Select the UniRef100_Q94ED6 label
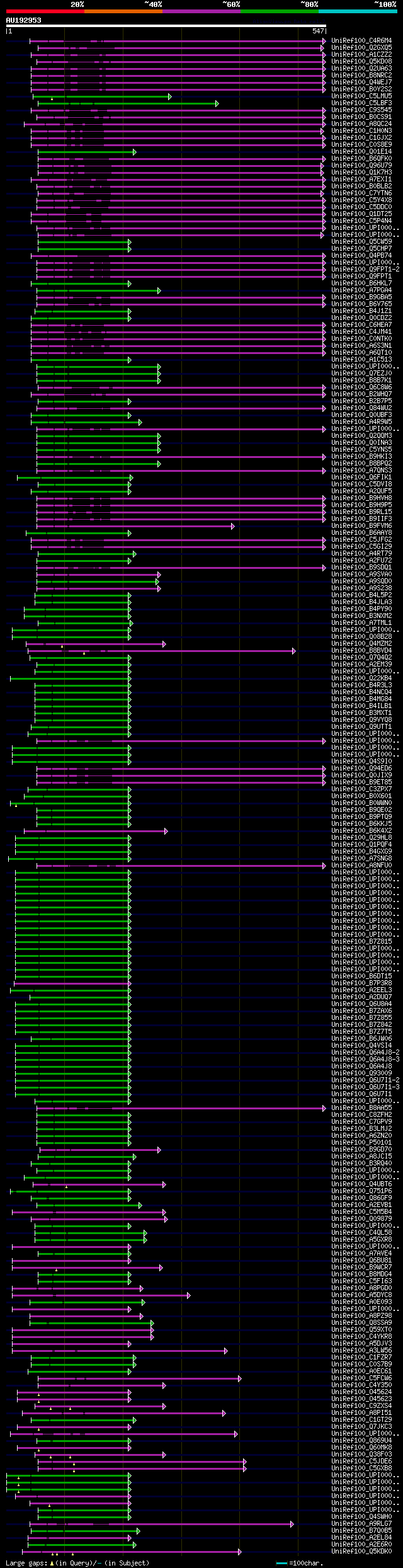The height and width of the screenshot is (1568, 403). click(361, 769)
